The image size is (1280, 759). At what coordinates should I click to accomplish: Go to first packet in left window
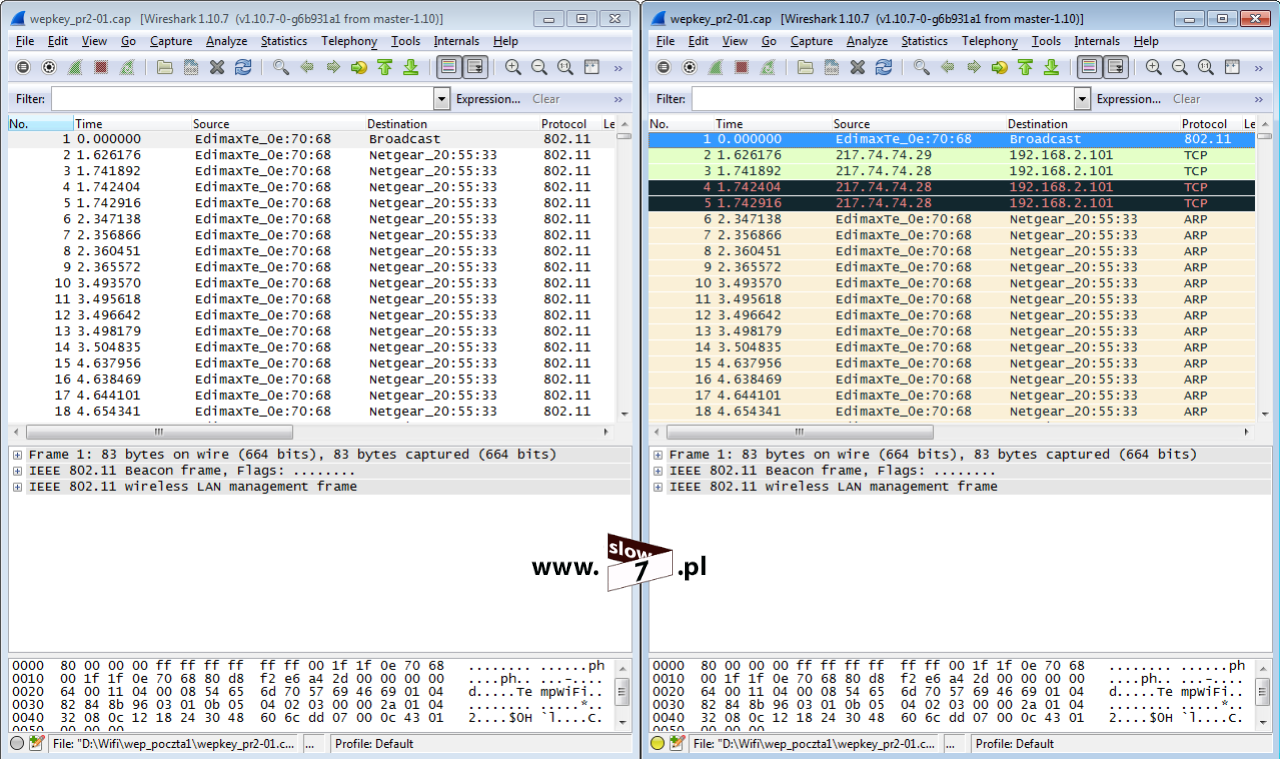tap(385, 67)
